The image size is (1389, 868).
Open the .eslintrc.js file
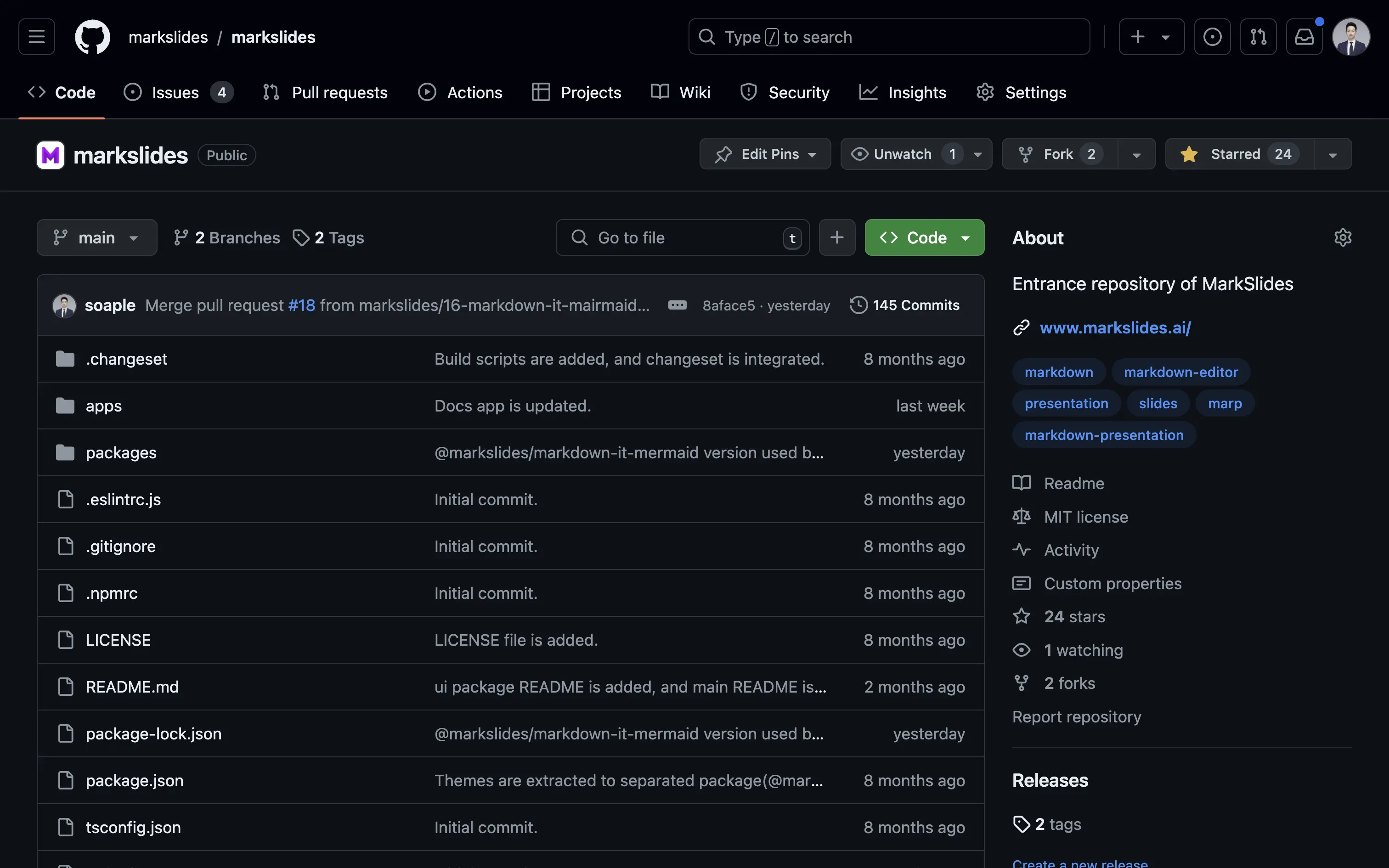point(124,500)
